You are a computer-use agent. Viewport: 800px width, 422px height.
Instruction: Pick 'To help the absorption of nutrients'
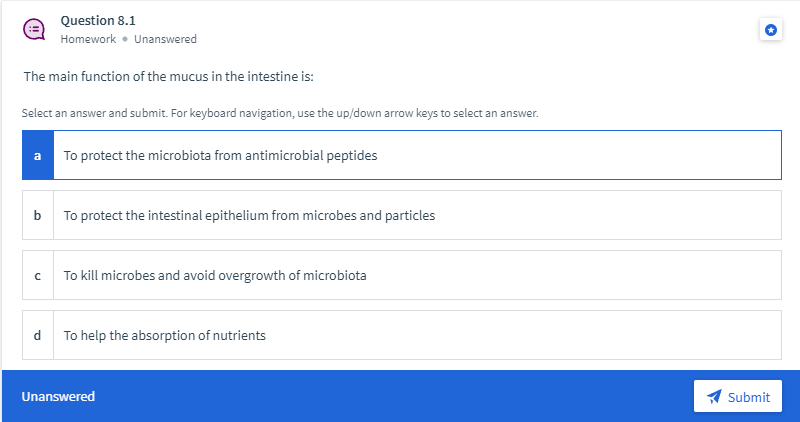pyautogui.click(x=165, y=335)
